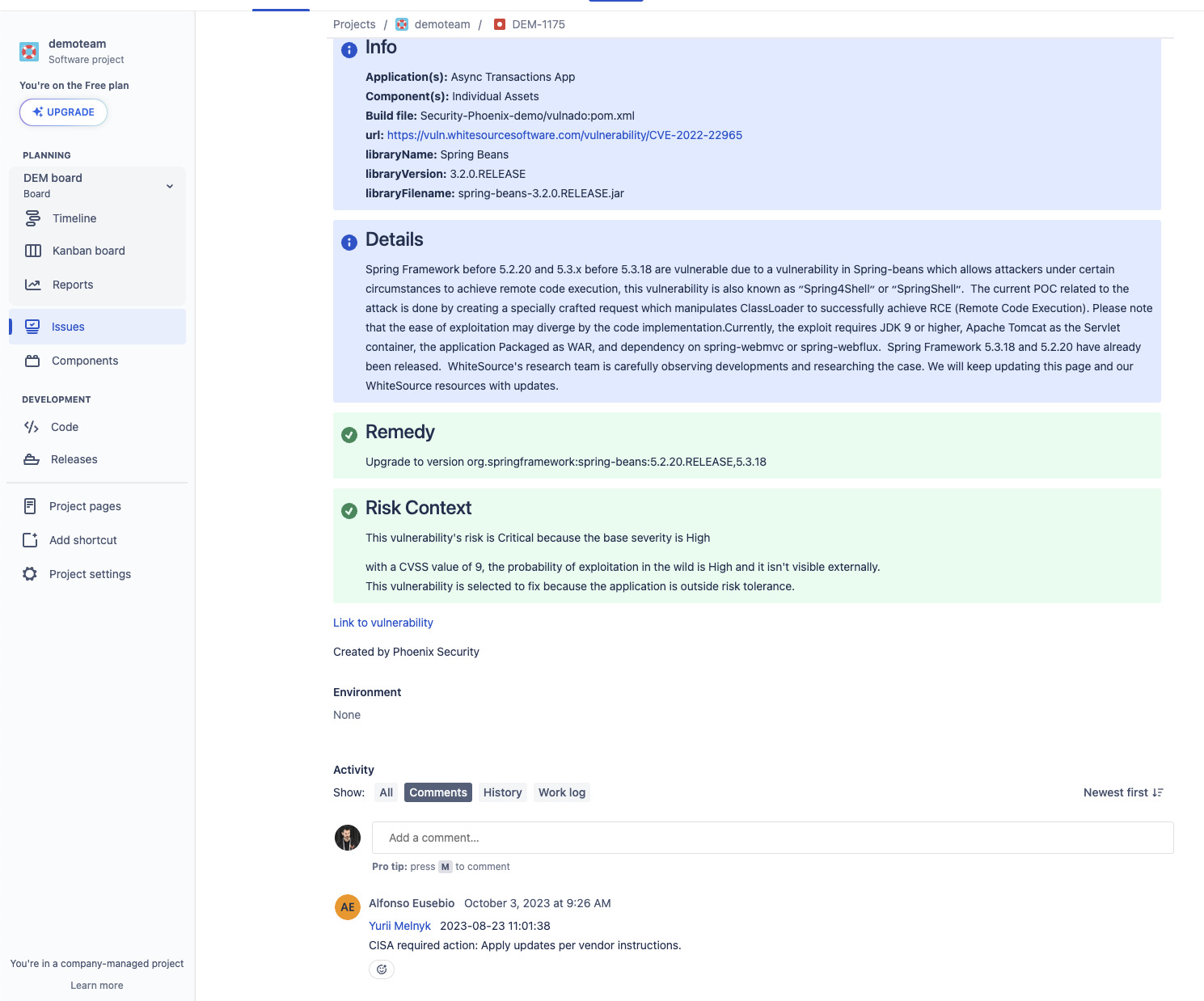Click the AE commenter avatar

pos(348,907)
